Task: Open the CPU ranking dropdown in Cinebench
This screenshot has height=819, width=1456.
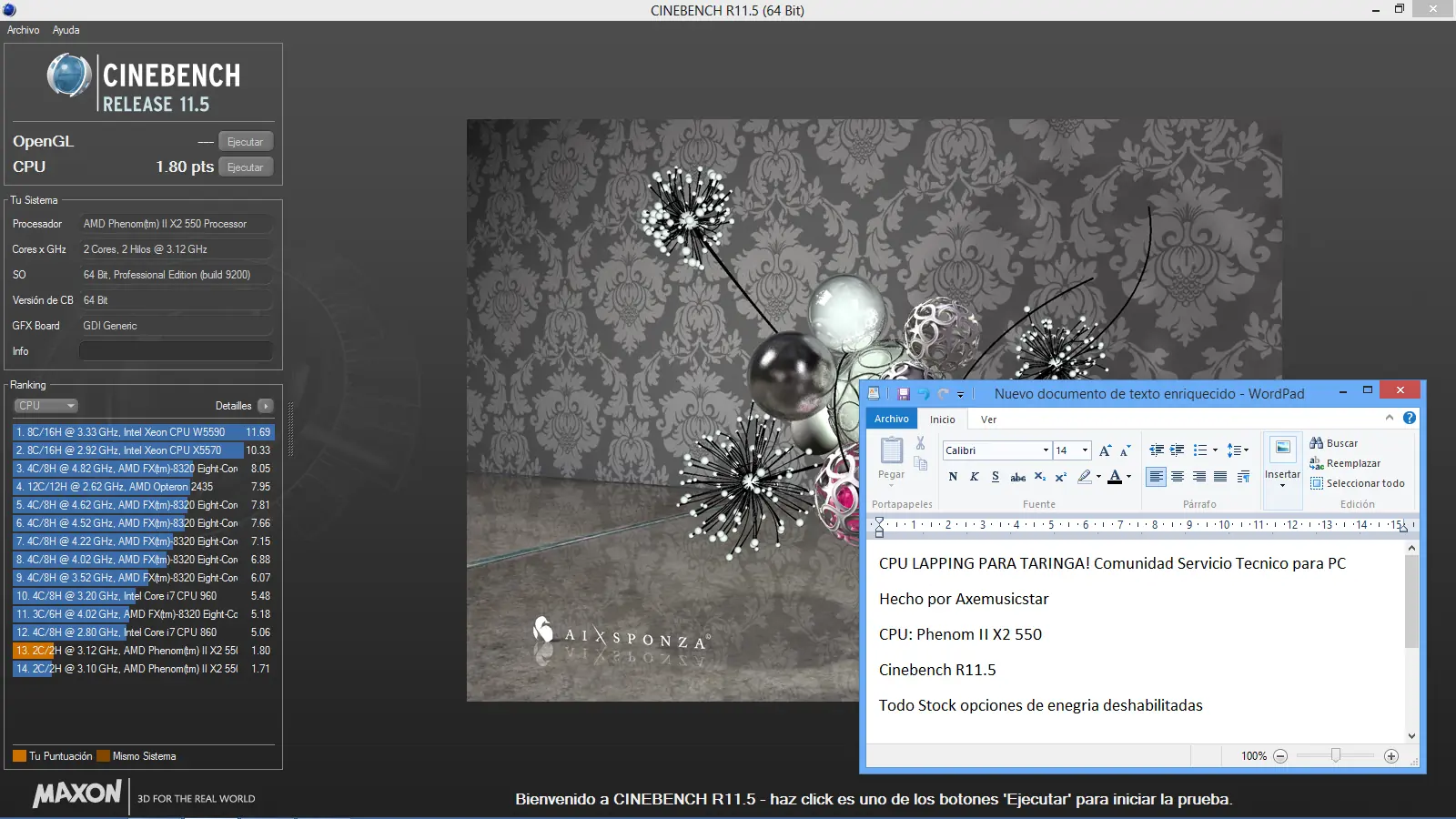Action: click(45, 406)
